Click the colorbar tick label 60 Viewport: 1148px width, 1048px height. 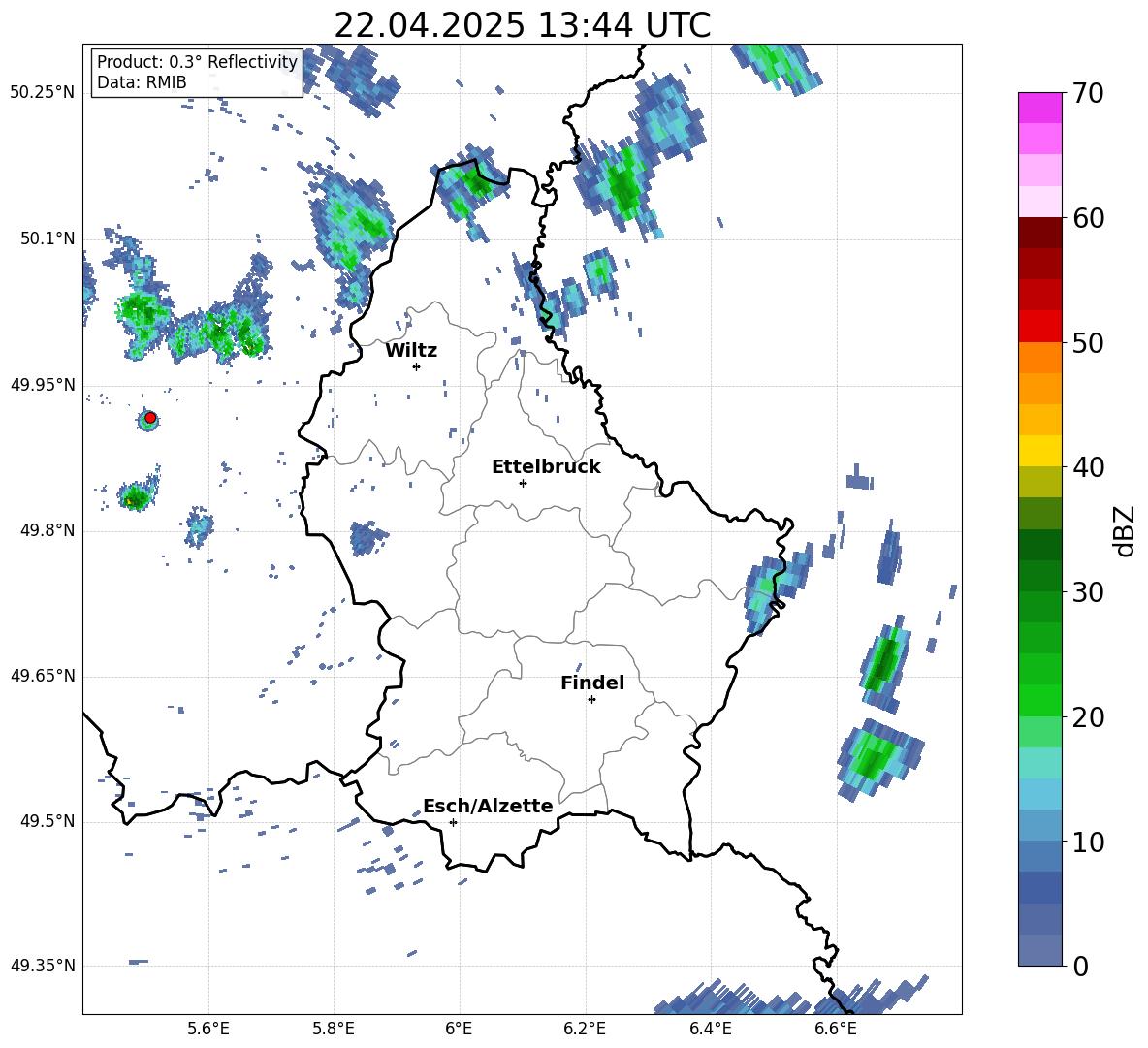coord(1088,218)
